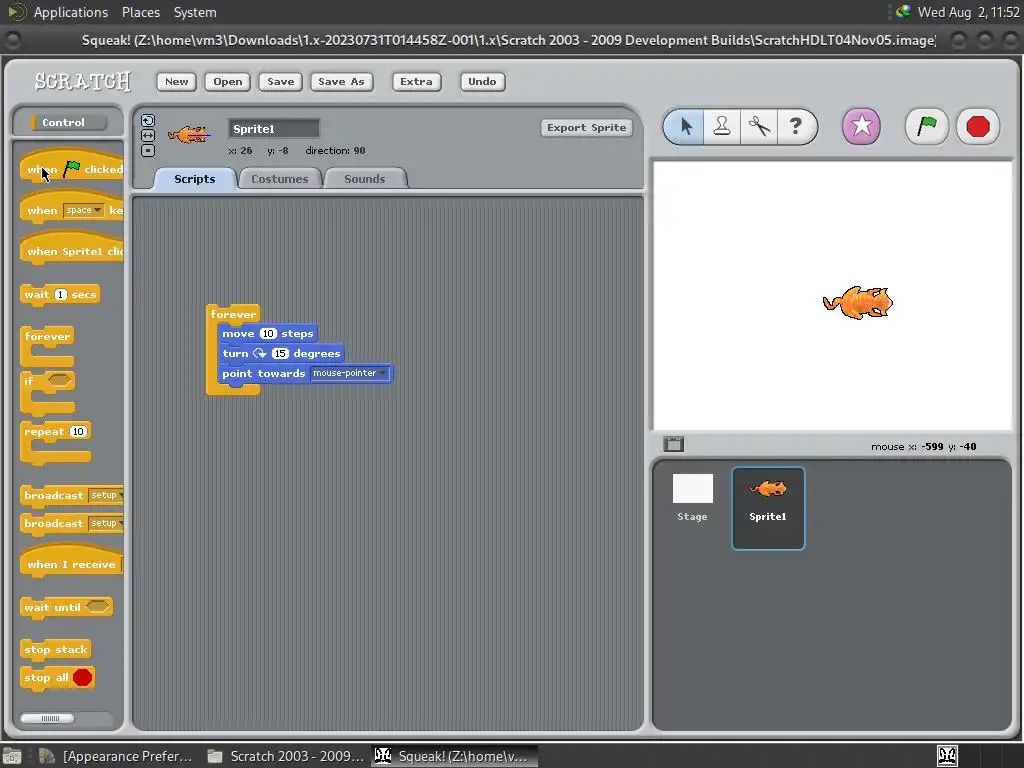Click the move steps value 10 in script
Image resolution: width=1024 pixels, height=768 pixels.
268,333
